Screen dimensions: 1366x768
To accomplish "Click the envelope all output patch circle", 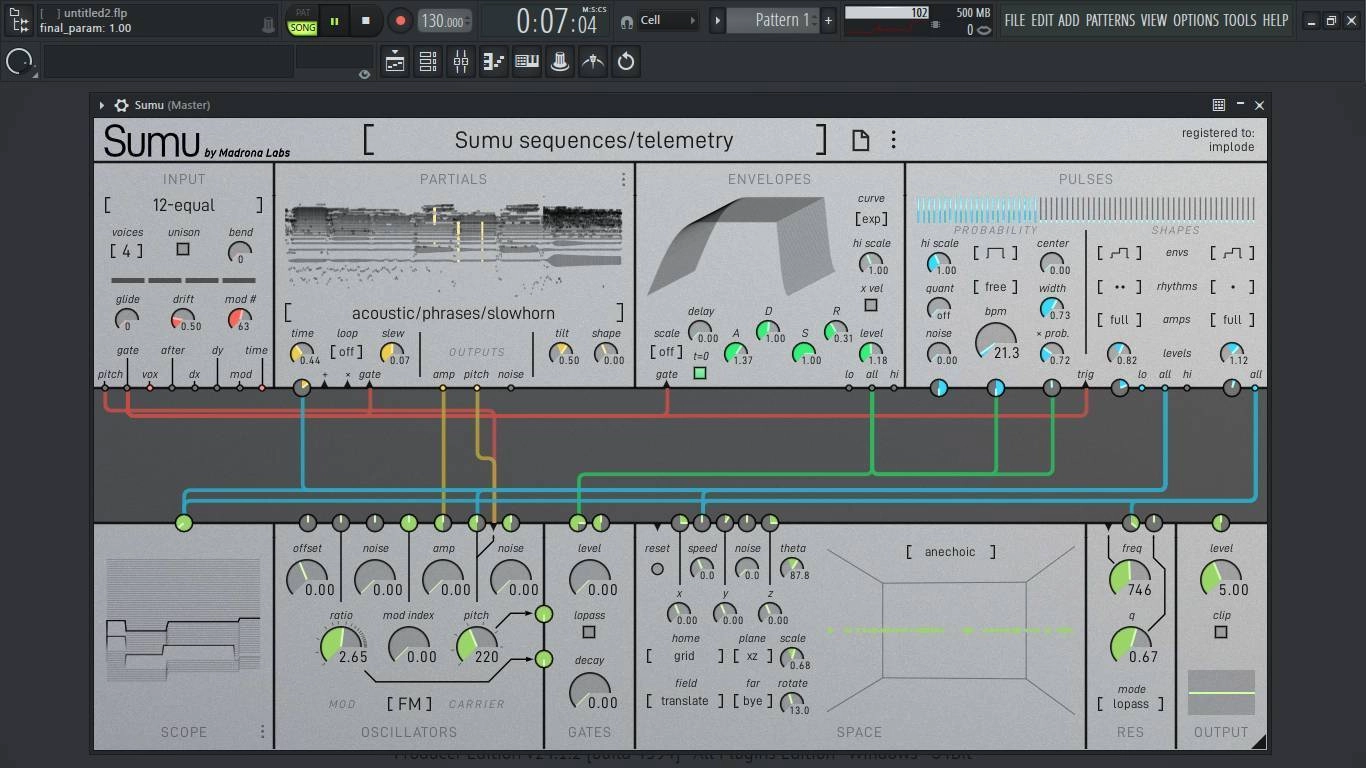I will [x=872, y=388].
